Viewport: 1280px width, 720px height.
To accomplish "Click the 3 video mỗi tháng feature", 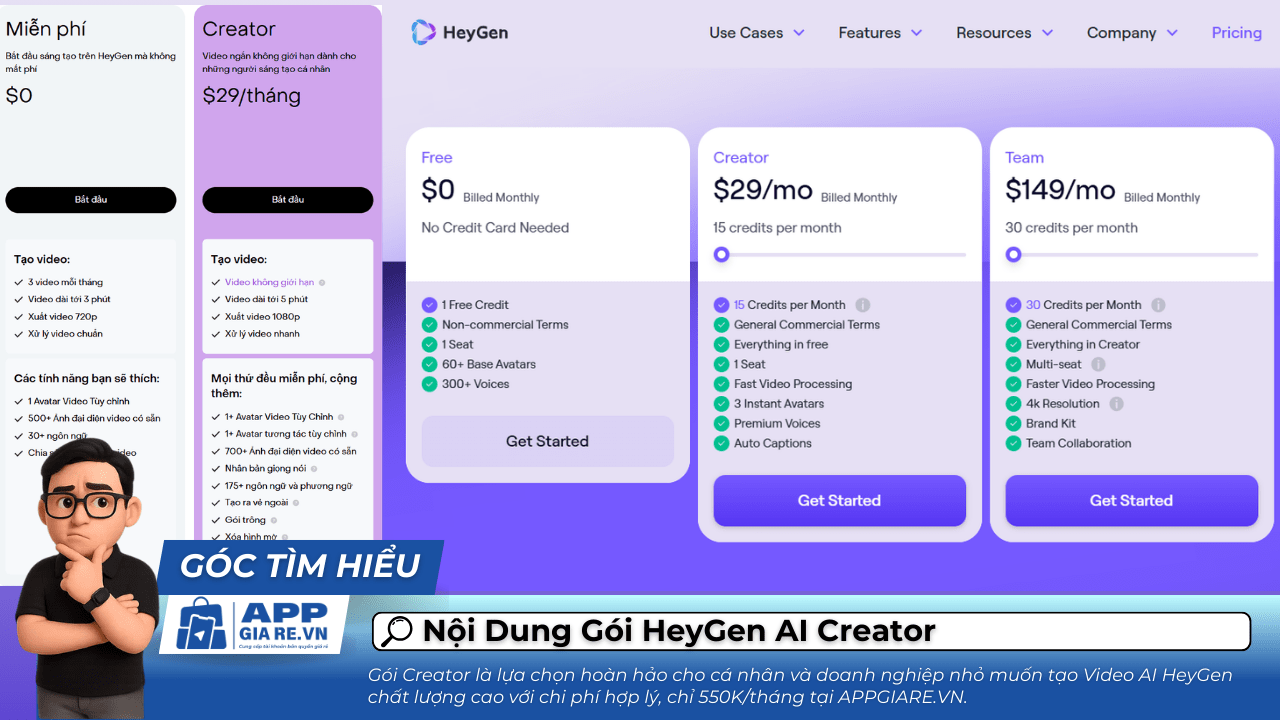I will [65, 282].
